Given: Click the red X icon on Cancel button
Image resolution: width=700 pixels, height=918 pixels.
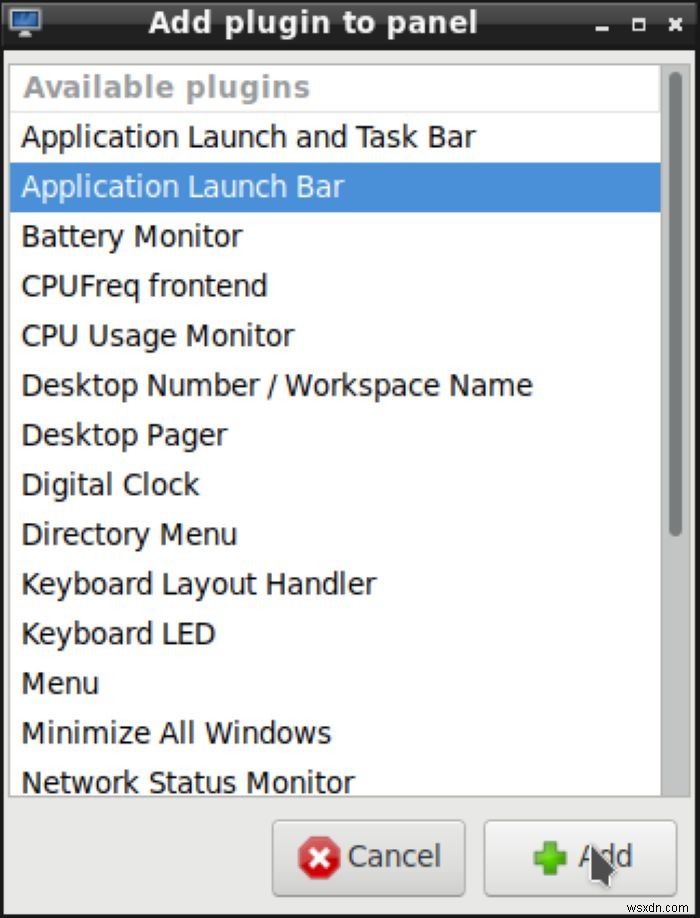Looking at the screenshot, I should [320, 858].
